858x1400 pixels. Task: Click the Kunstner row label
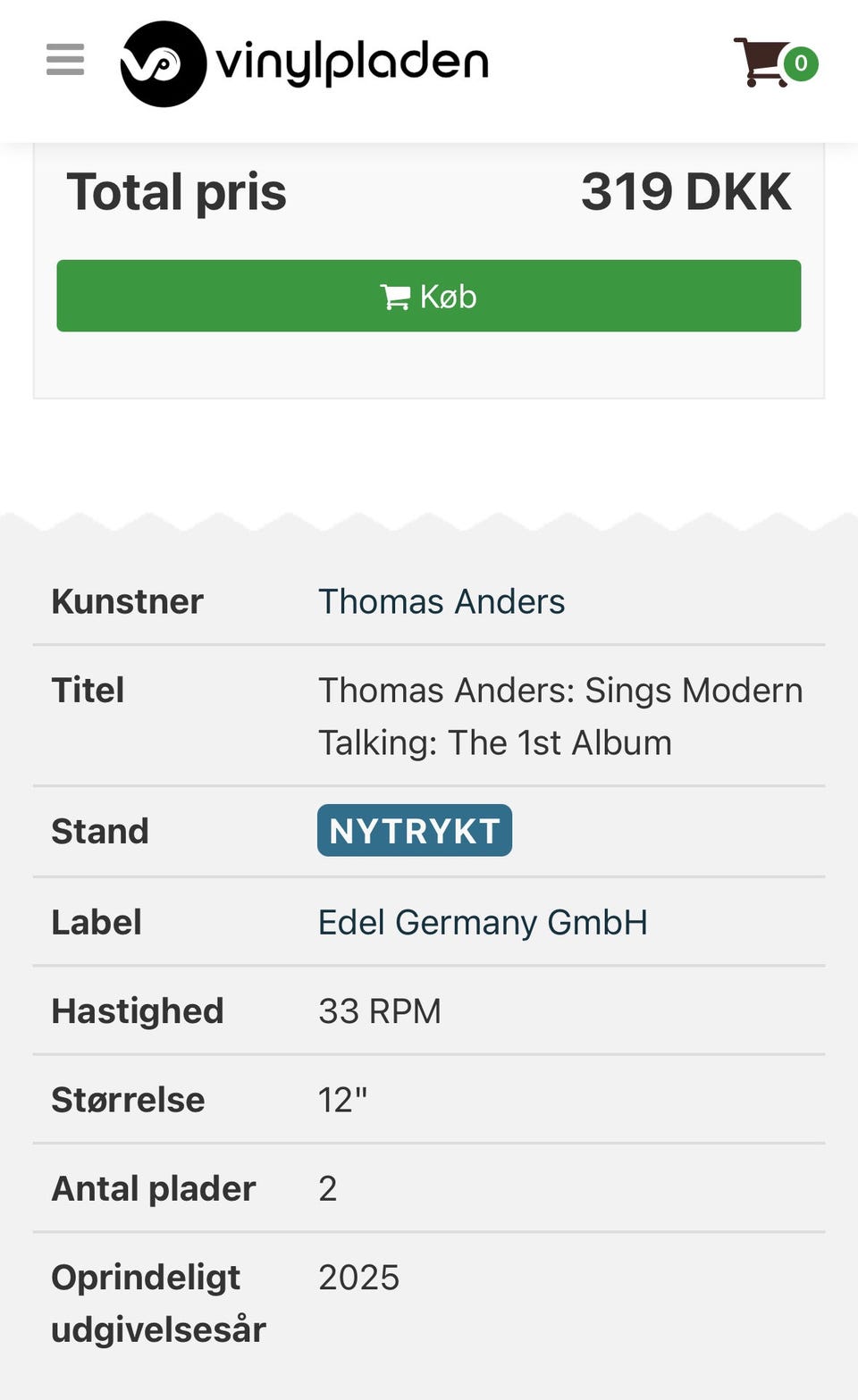coord(128,601)
